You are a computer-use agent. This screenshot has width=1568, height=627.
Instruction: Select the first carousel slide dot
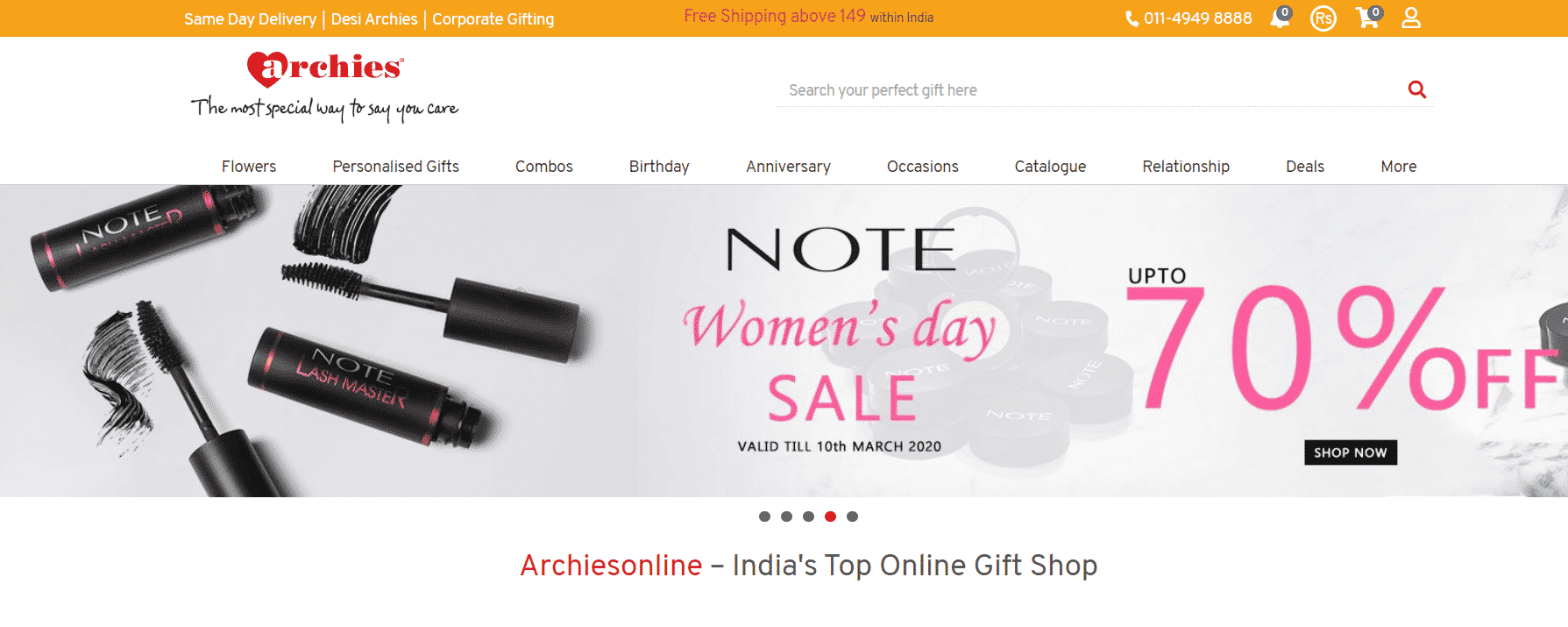[764, 517]
